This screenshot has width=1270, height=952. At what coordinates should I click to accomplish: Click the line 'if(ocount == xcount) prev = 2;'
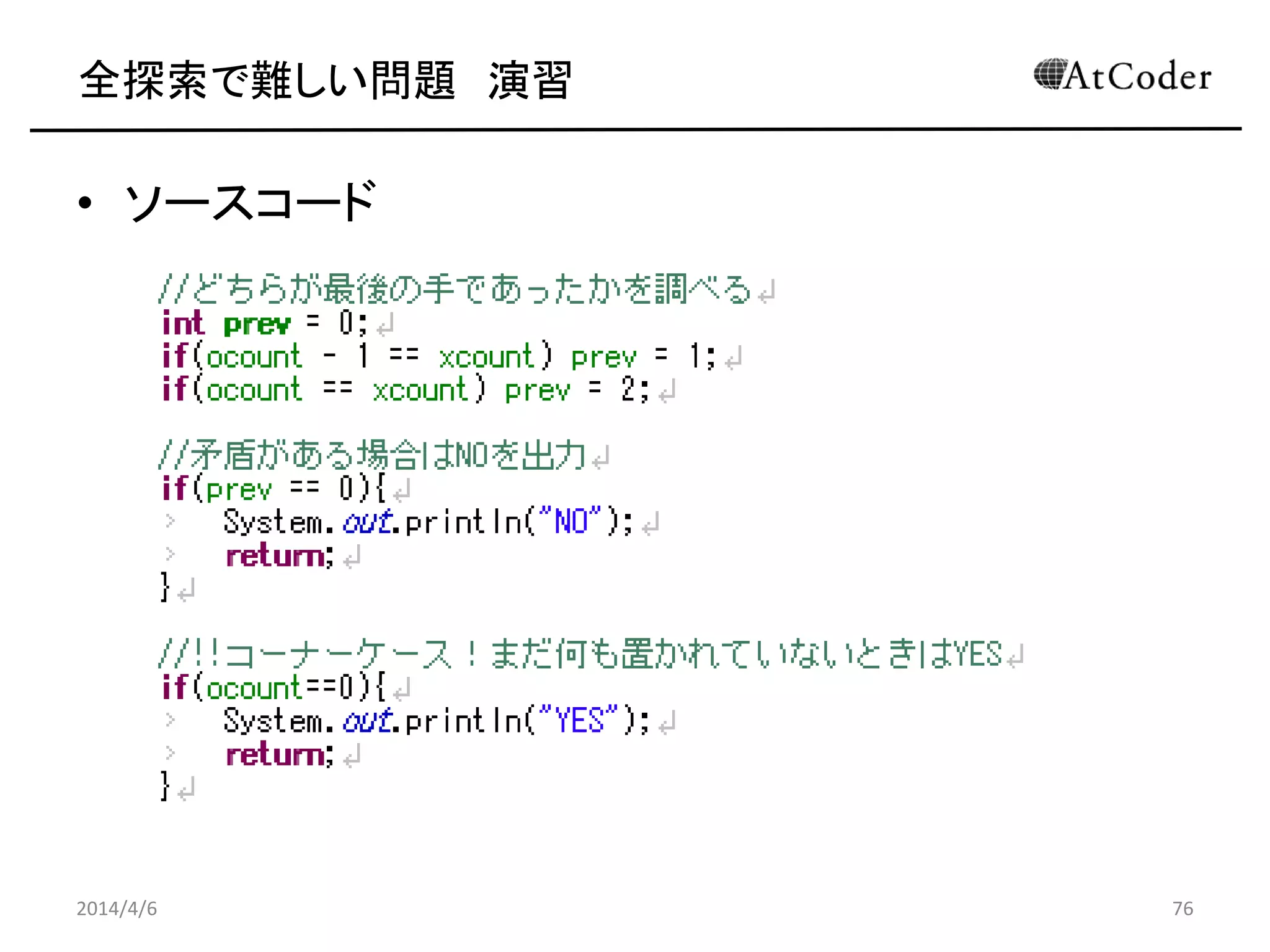[405, 390]
